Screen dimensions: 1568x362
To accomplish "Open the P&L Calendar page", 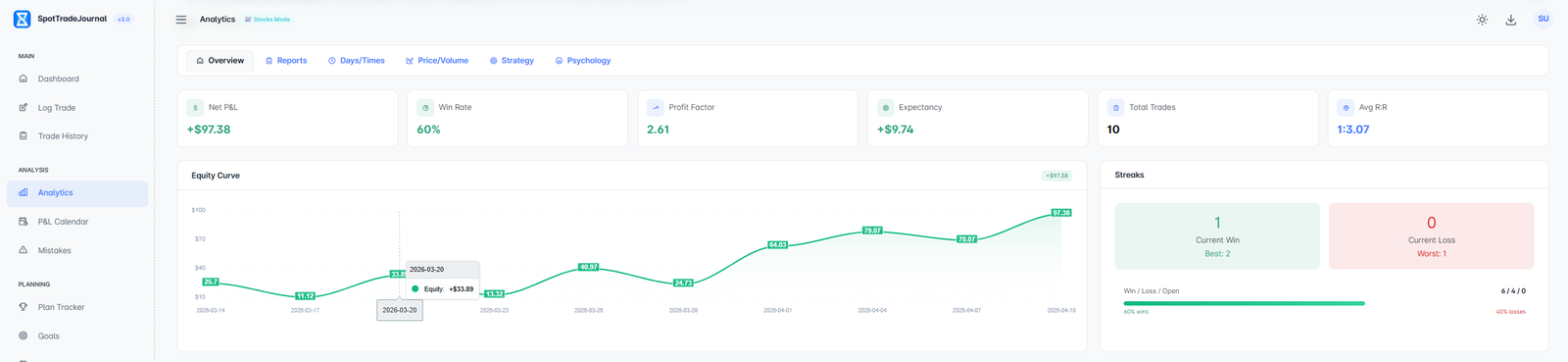I will [x=77, y=222].
